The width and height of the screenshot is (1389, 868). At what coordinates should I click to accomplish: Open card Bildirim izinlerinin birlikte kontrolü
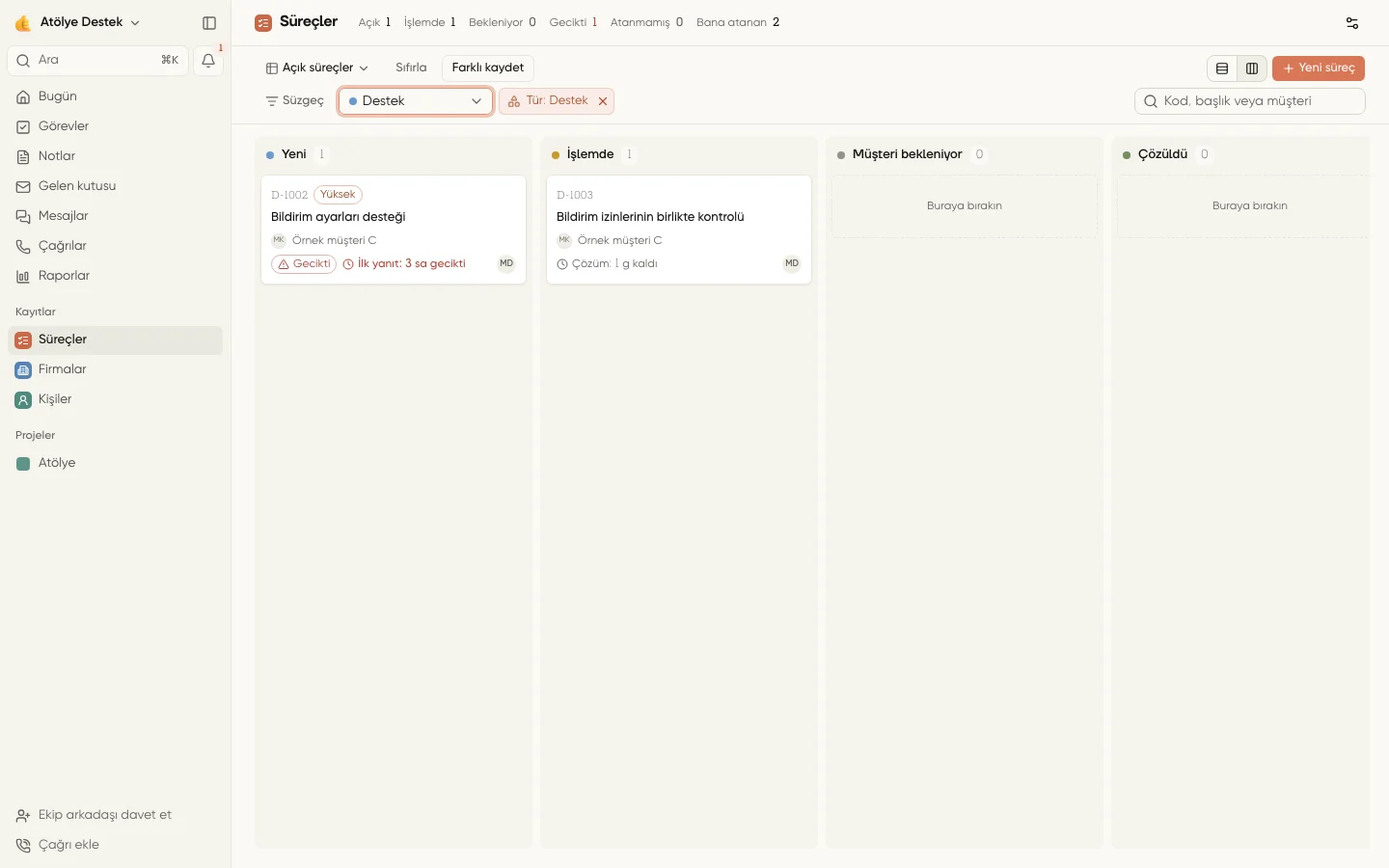(x=679, y=230)
